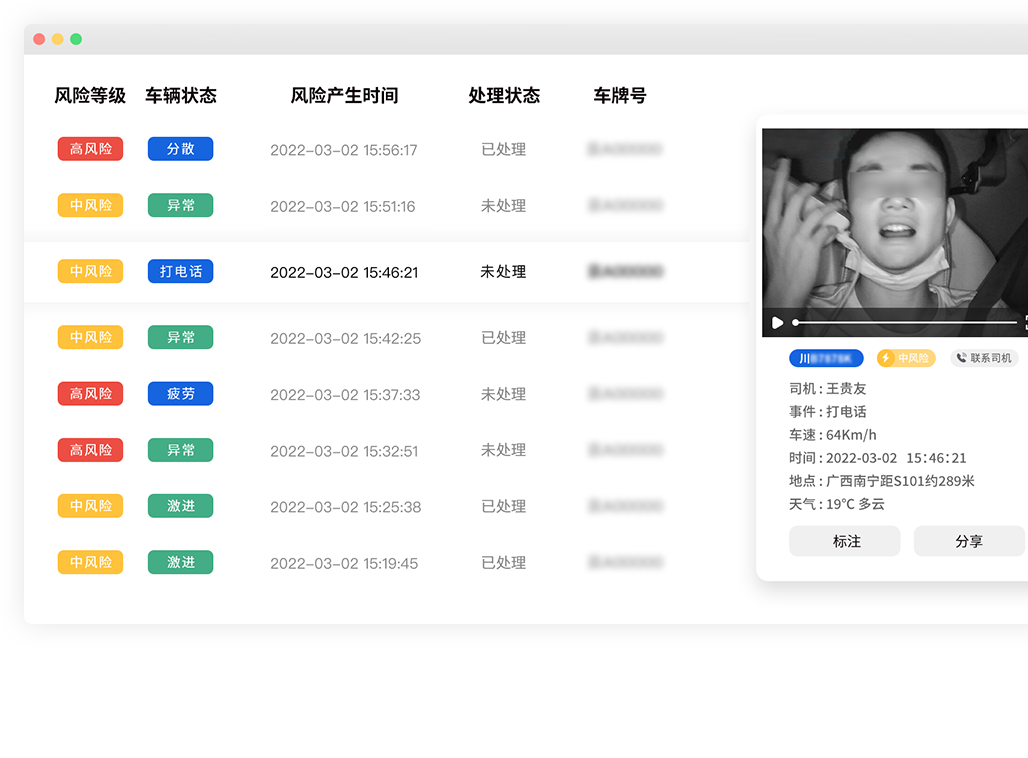Sort by the 风险产生时间 column header
1028x758 pixels.
coord(344,96)
